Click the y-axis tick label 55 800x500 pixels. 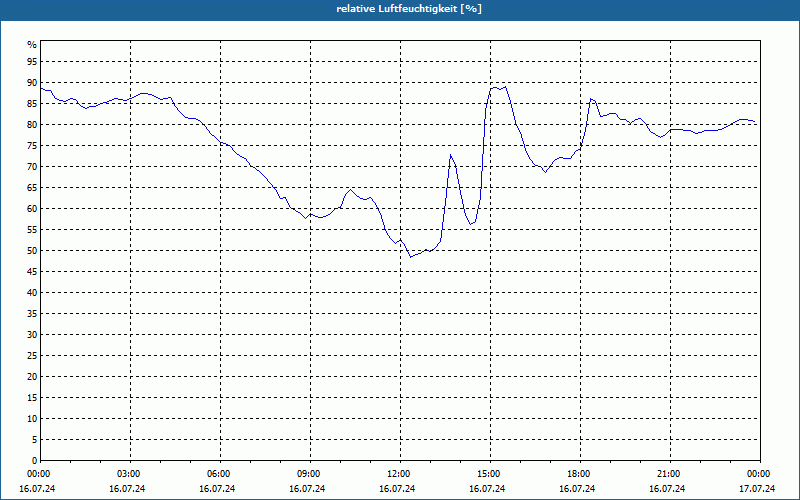pyautogui.click(x=32, y=230)
